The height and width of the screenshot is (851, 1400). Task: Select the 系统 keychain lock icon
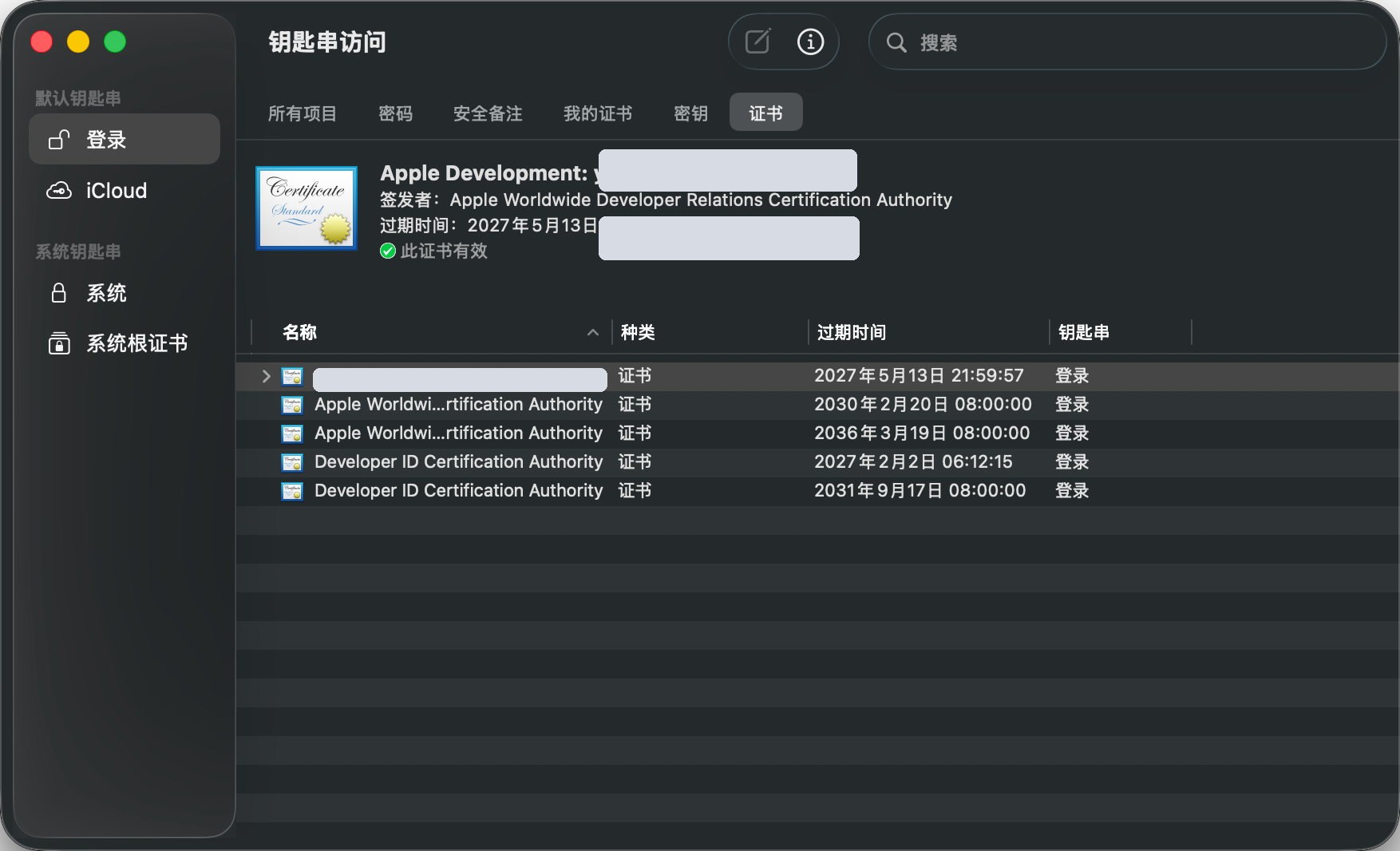tap(59, 293)
